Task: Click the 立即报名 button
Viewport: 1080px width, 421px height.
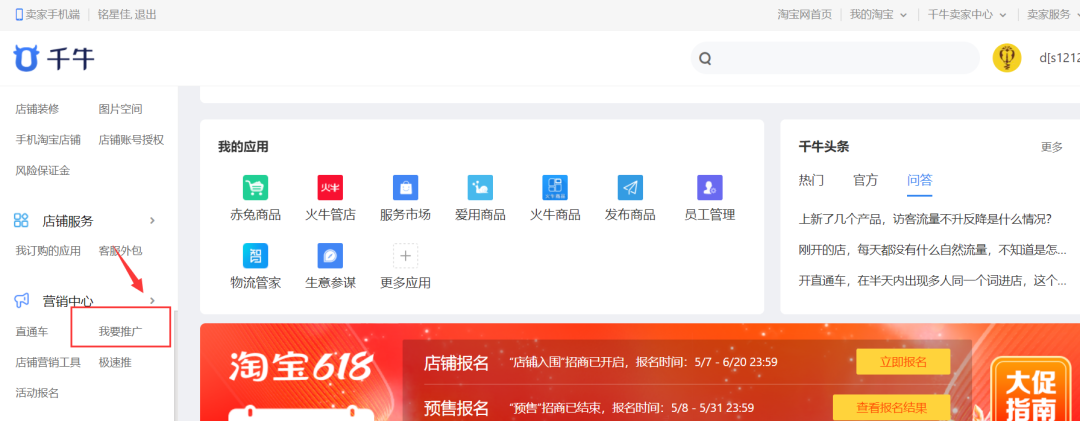Action: click(903, 362)
